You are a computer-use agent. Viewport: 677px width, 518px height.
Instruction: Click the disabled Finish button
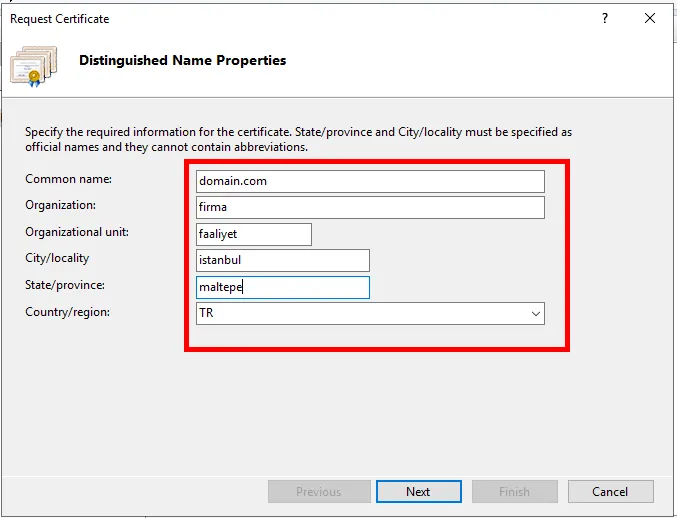pyautogui.click(x=514, y=491)
